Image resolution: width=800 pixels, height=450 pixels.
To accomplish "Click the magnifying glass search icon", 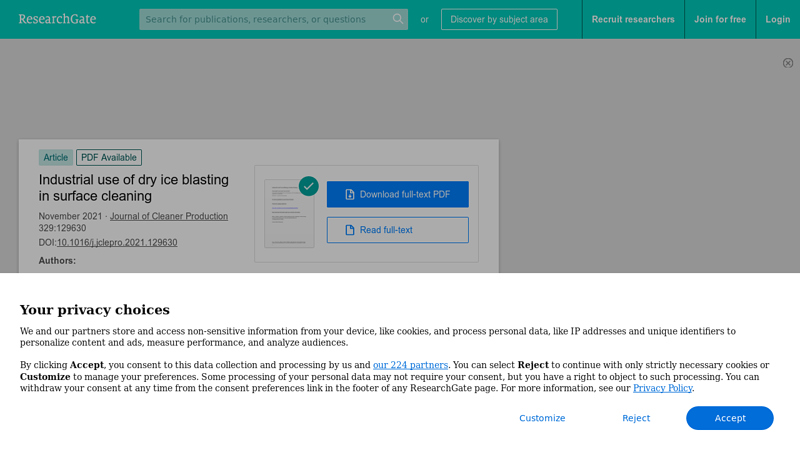I will click(398, 19).
